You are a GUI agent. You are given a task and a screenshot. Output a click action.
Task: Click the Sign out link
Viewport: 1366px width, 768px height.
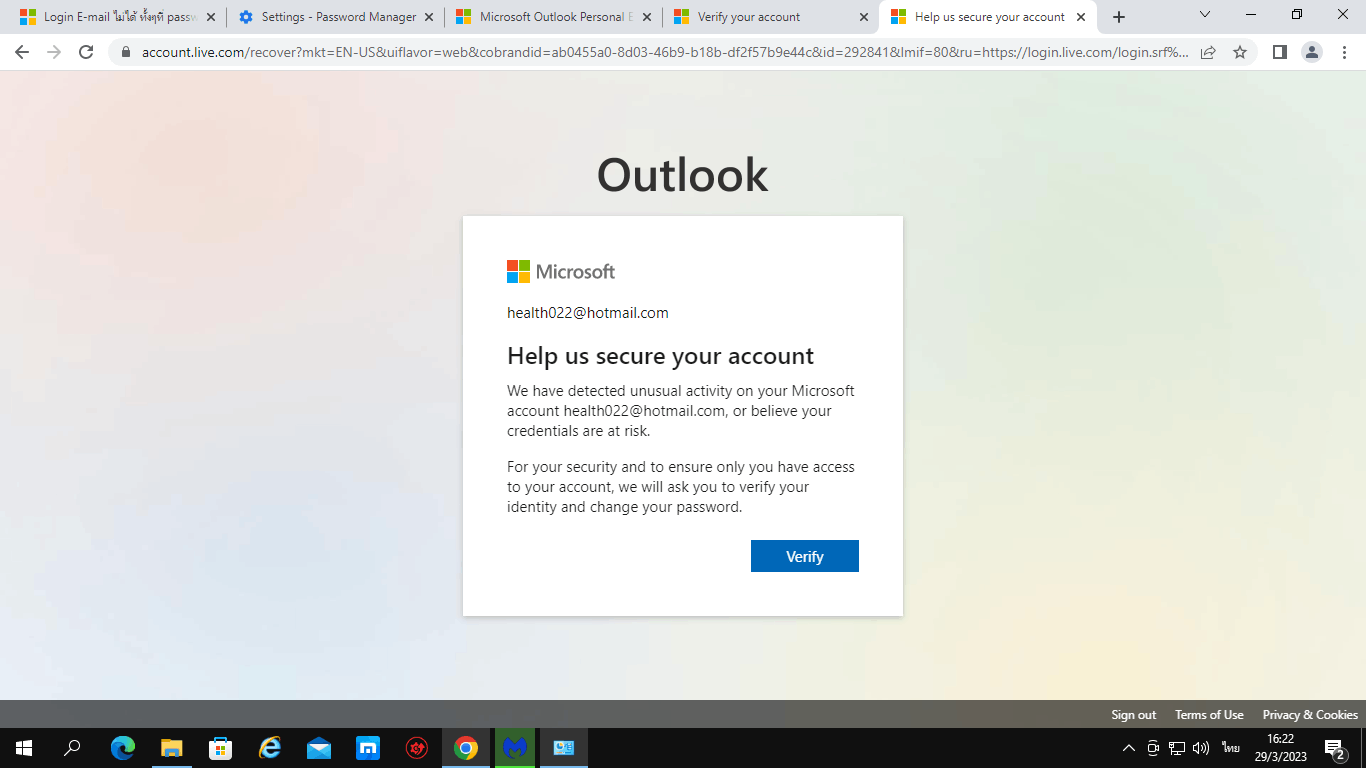pos(1133,714)
